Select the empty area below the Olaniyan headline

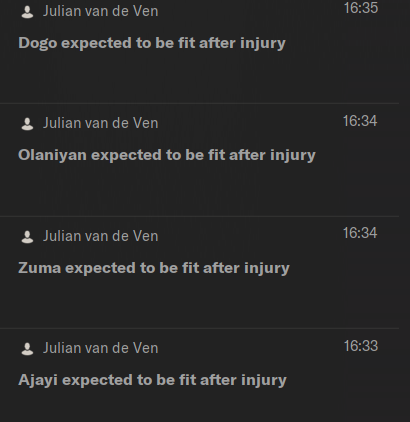199,191
